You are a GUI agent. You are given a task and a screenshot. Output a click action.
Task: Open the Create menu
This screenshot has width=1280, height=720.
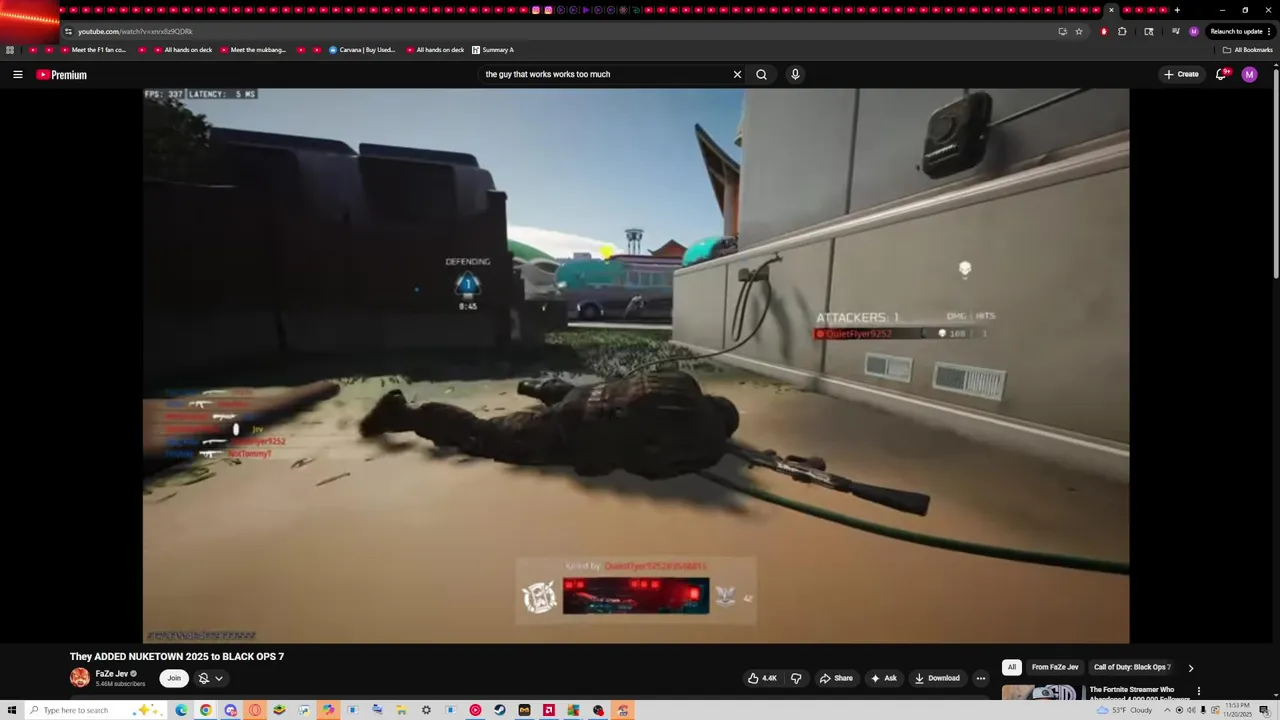pos(1181,74)
